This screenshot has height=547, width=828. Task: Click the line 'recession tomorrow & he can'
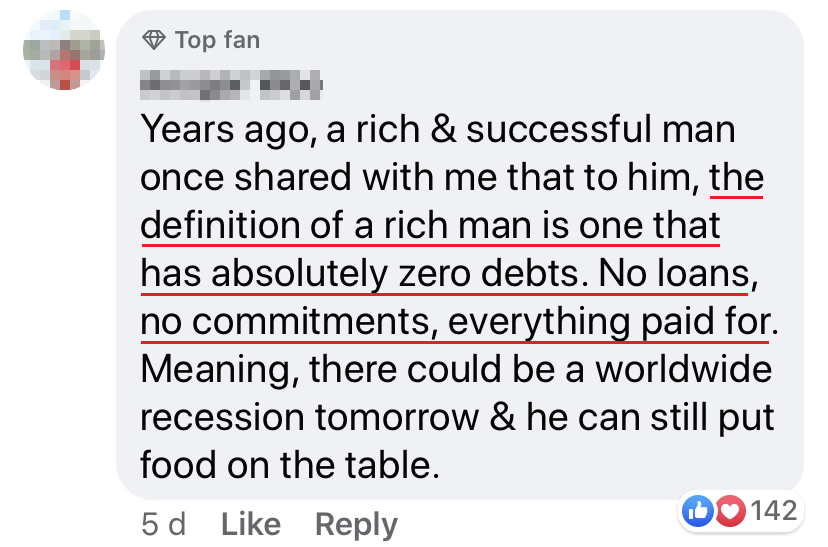(455, 418)
